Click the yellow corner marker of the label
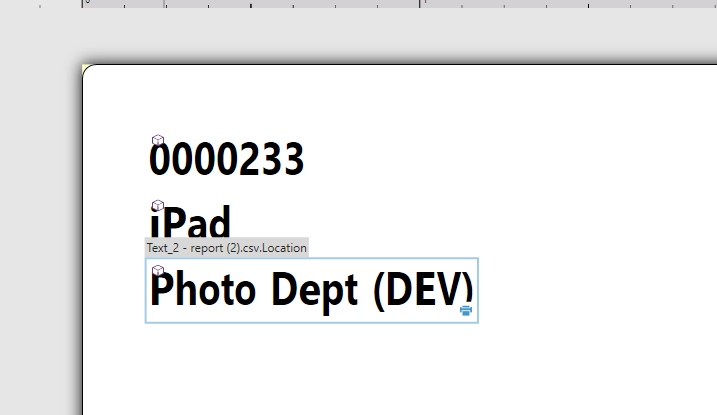 (x=86, y=68)
